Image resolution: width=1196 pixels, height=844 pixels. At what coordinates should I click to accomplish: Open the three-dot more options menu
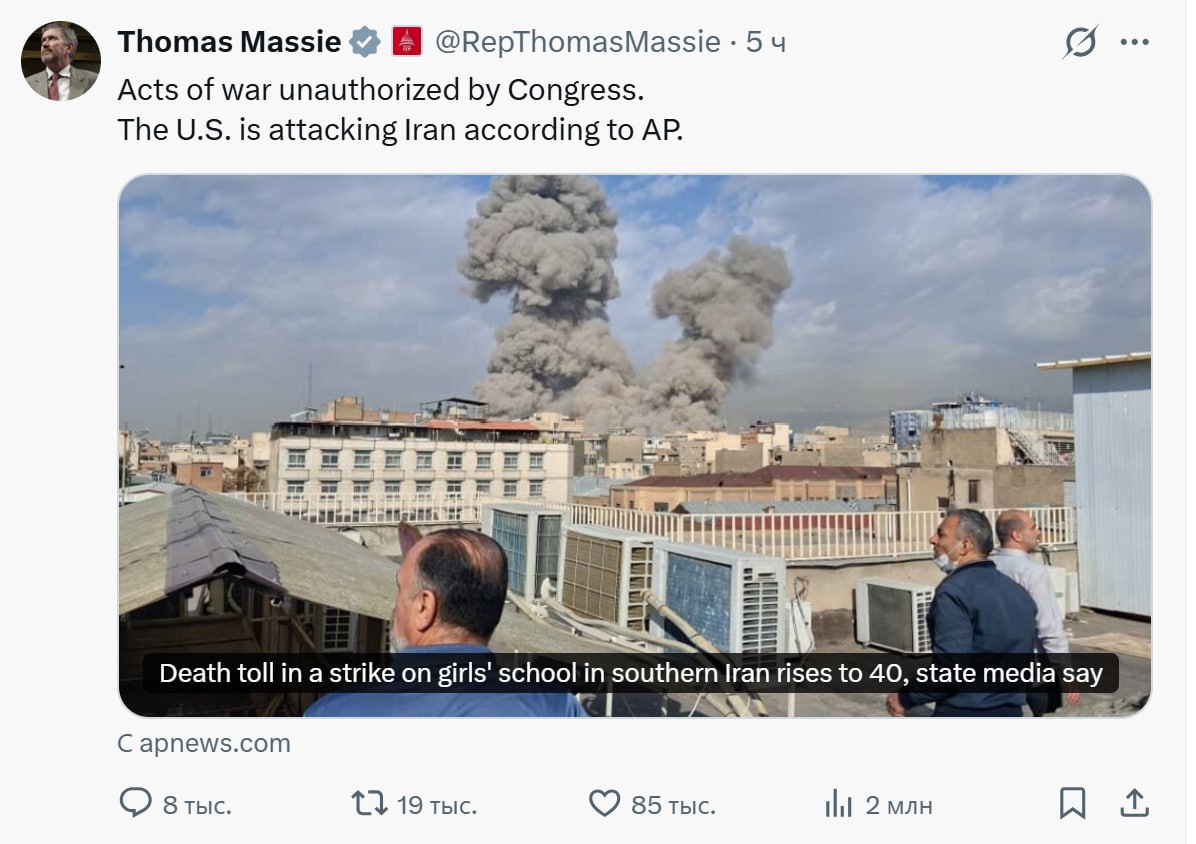tap(1135, 42)
